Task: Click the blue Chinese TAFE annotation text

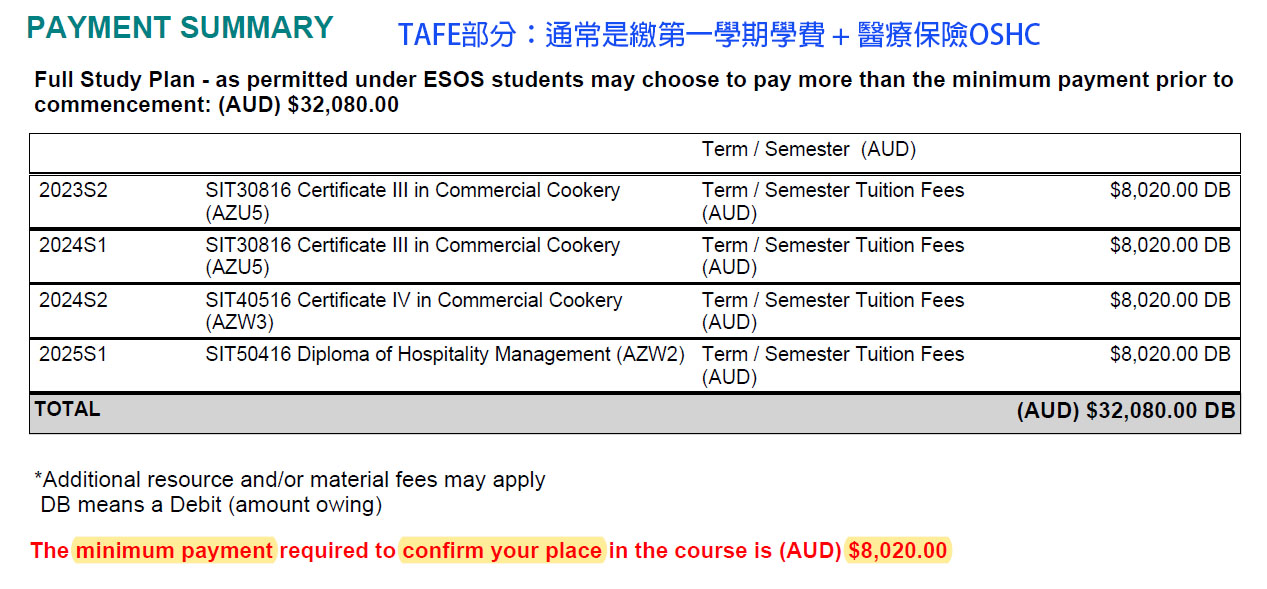Action: click(x=719, y=35)
